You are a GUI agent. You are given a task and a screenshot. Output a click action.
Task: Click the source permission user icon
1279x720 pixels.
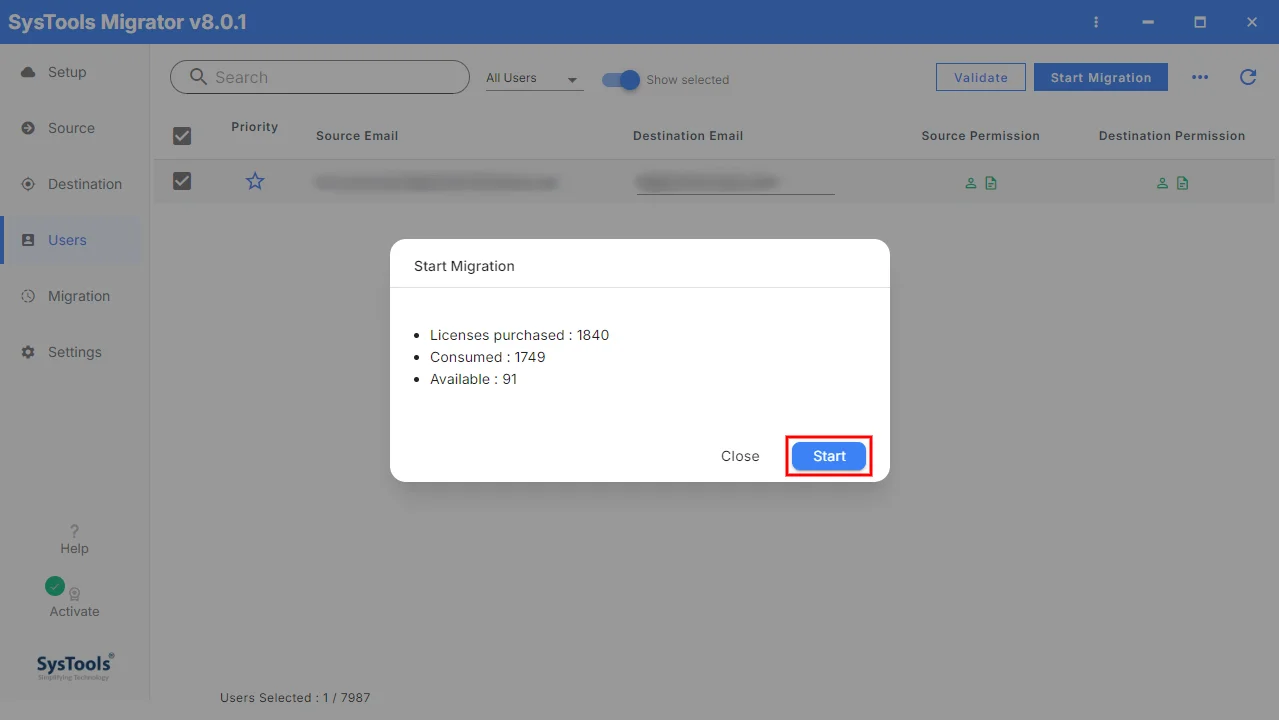click(x=970, y=183)
